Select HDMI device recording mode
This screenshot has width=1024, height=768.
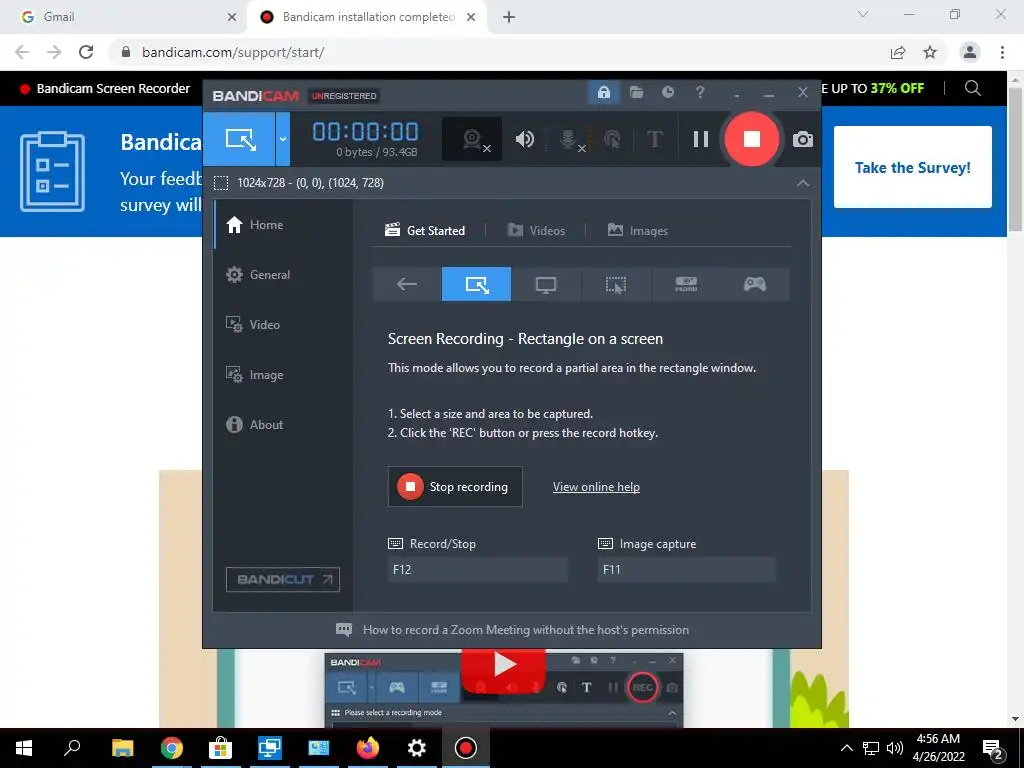click(x=686, y=284)
